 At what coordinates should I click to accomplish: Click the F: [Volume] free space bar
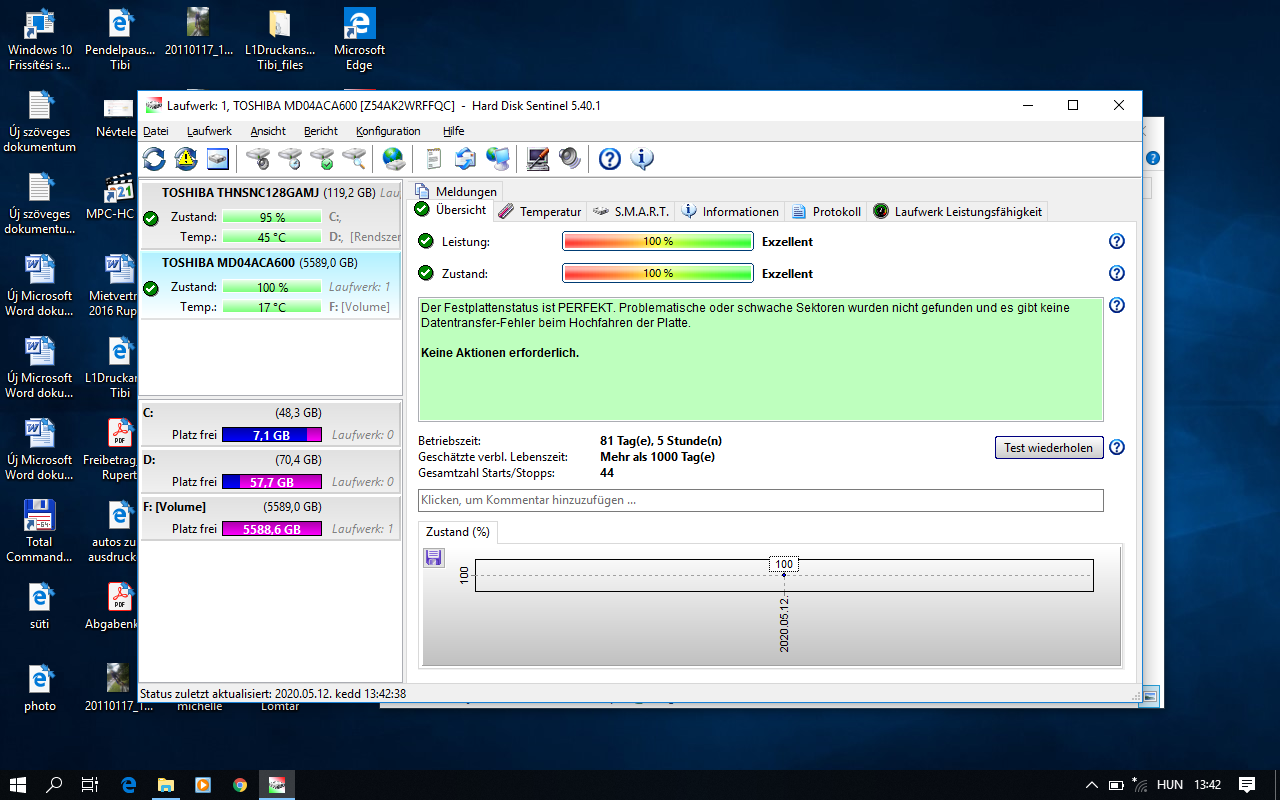[x=271, y=529]
